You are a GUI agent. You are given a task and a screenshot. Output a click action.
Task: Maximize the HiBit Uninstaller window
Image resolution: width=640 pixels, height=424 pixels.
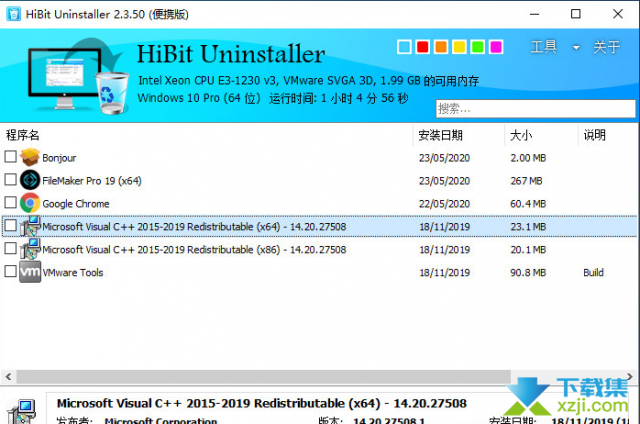[576, 14]
